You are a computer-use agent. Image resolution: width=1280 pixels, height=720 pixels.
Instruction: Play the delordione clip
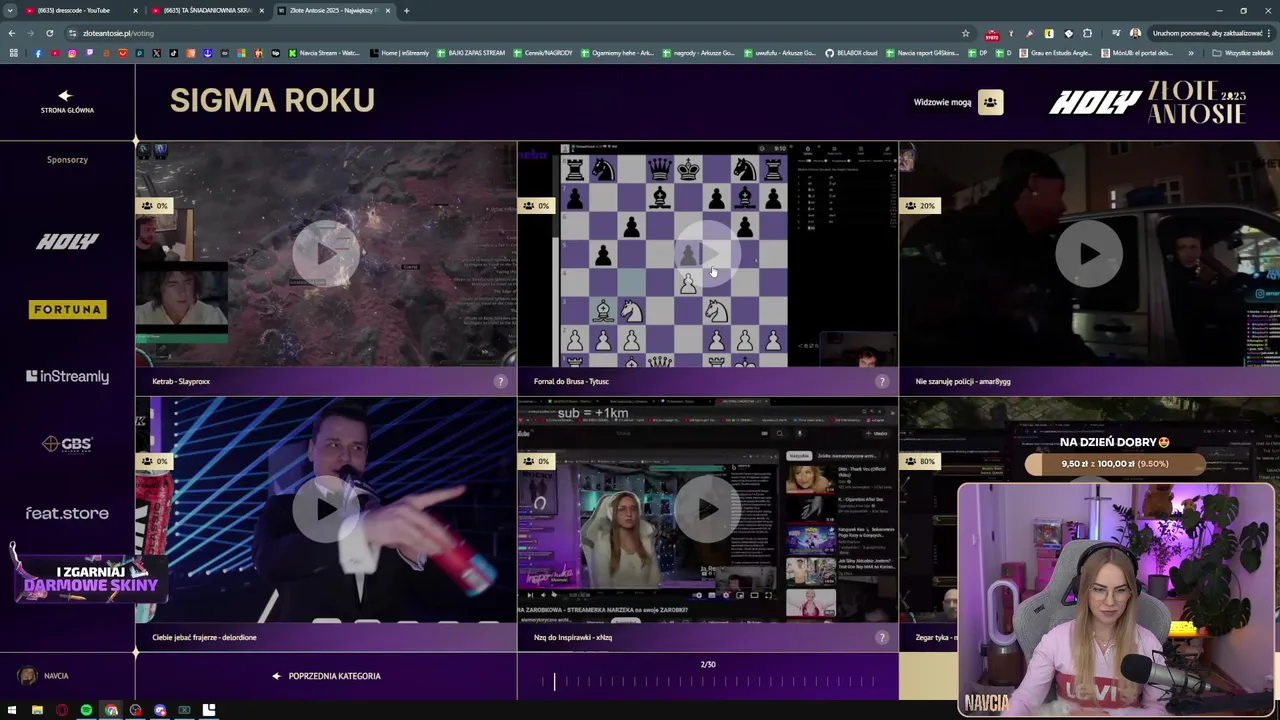(326, 509)
